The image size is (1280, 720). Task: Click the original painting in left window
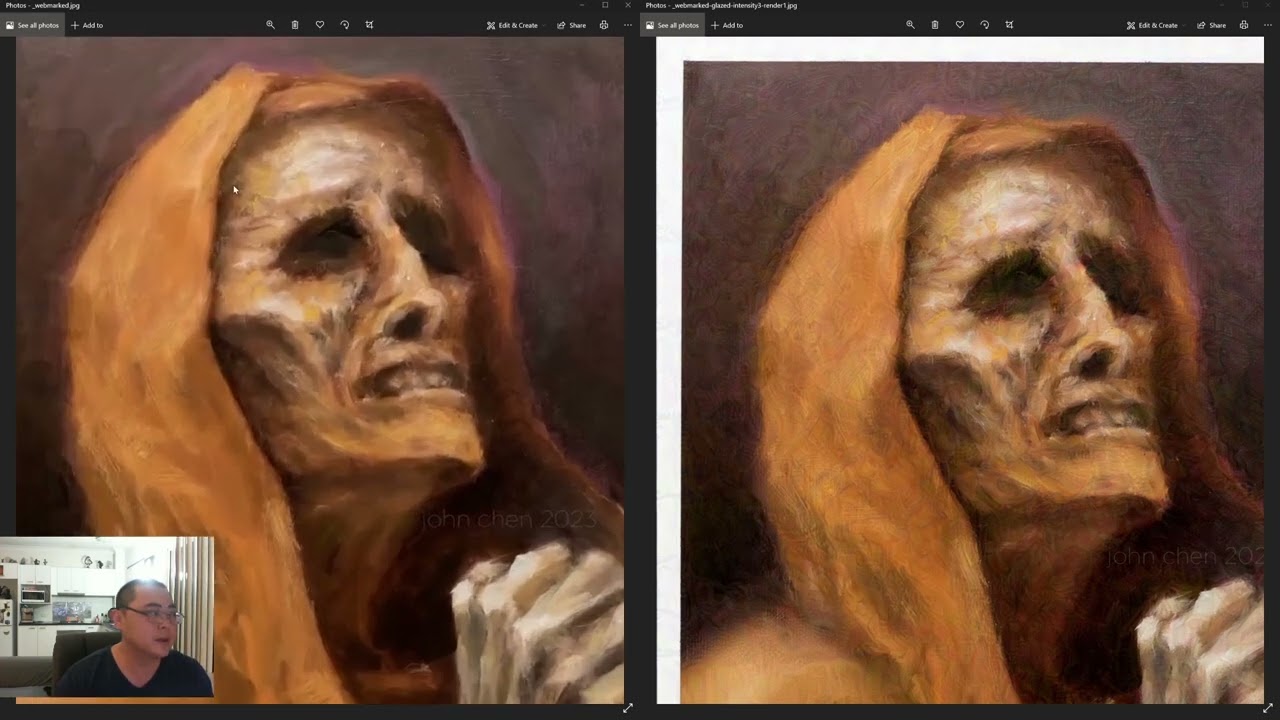(320, 370)
